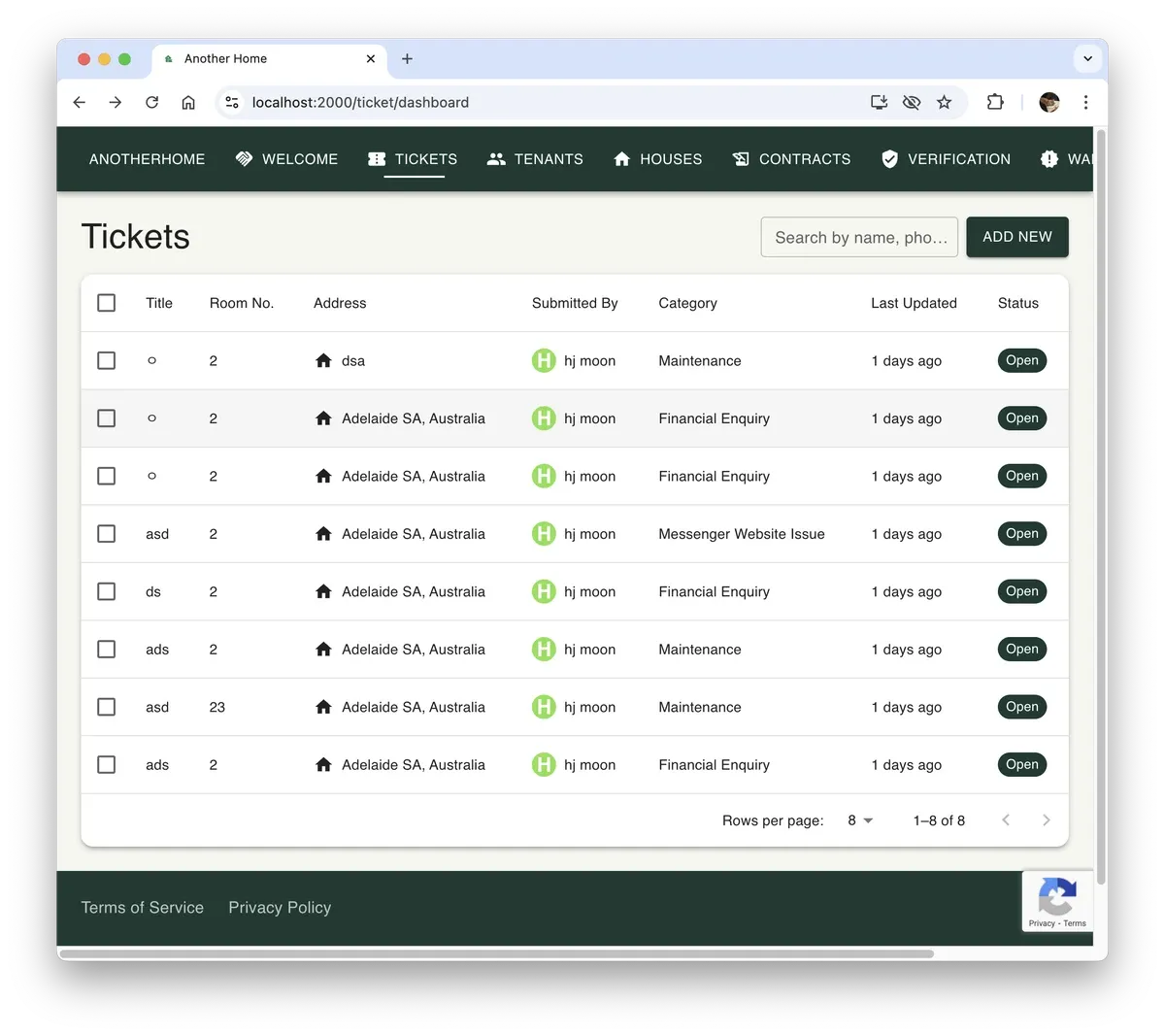Click the home icon beside the dsa address
The height and width of the screenshot is (1036, 1165).
324,361
